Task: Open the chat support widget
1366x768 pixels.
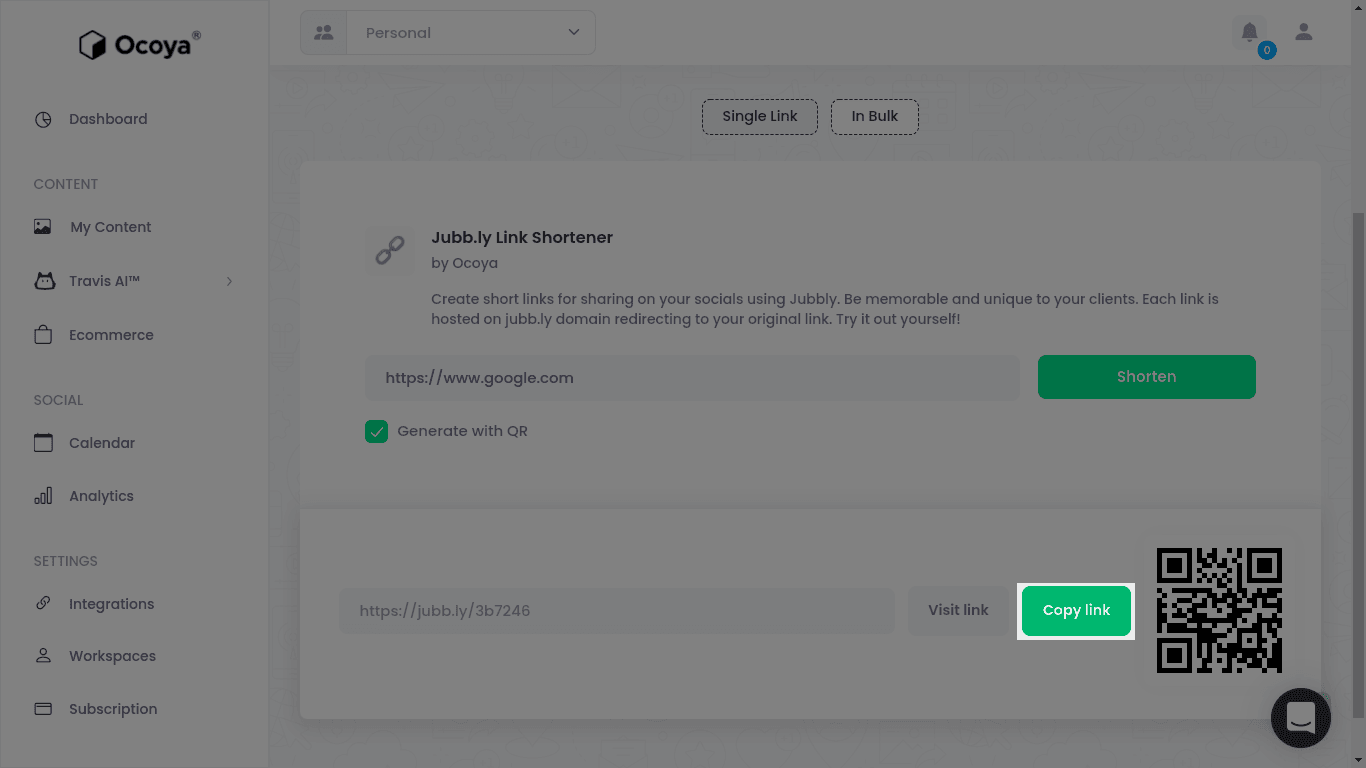Action: (x=1301, y=717)
